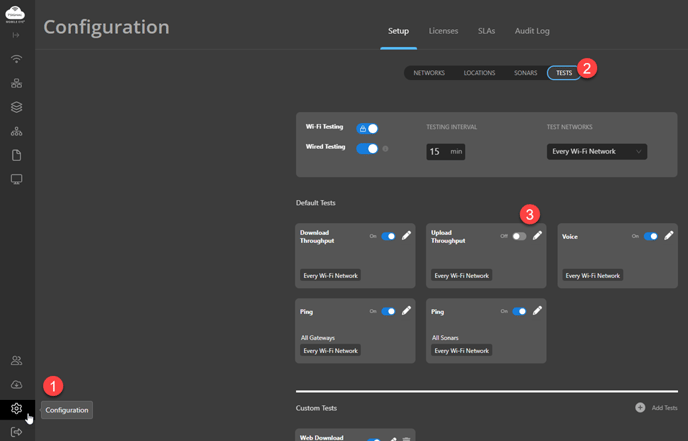
Task: Click the "Web Download" card title
Action: click(321, 437)
